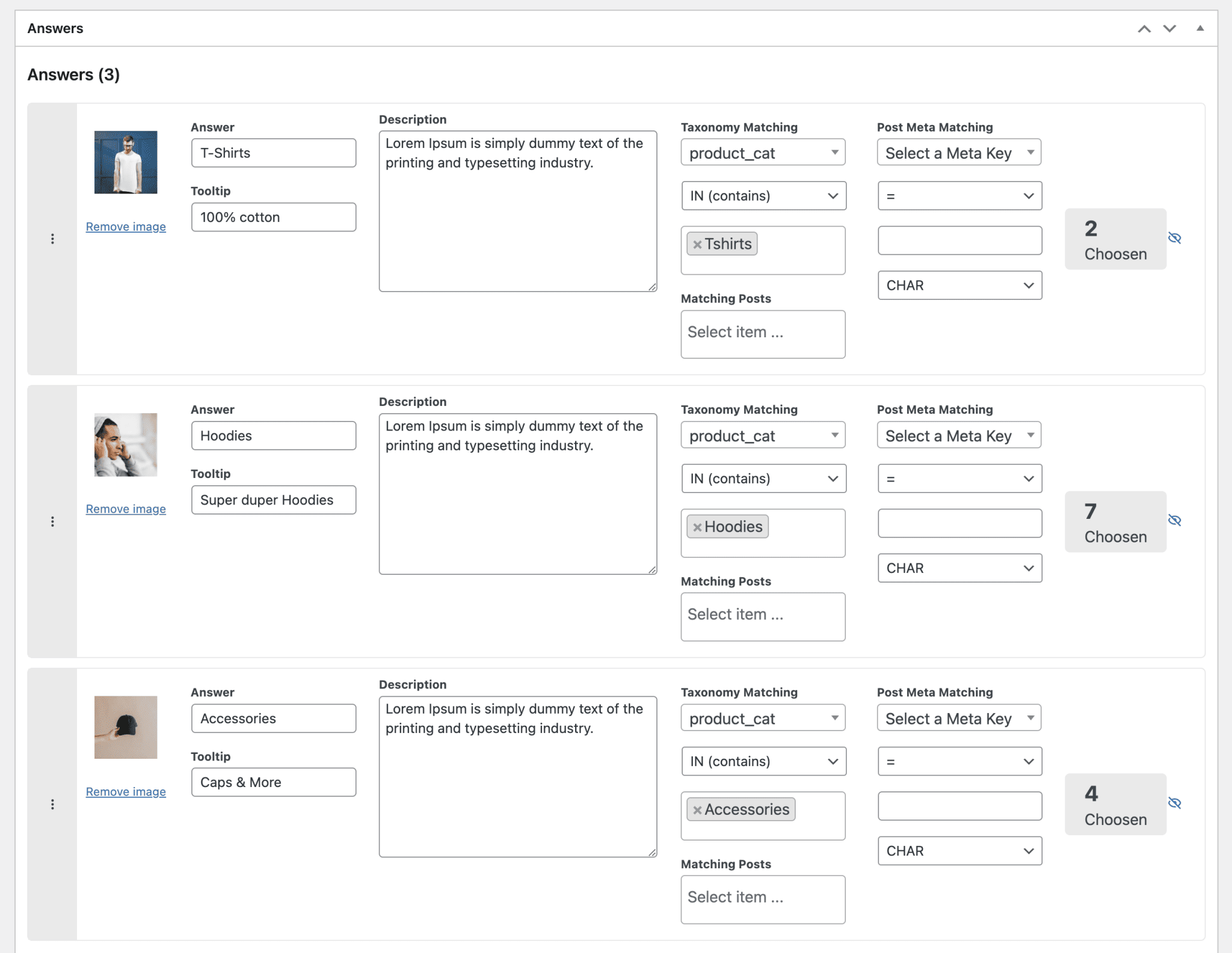This screenshot has width=1232, height=953.
Task: Open the 'IN (contains)' operator dropdown for Hoodies
Action: click(x=763, y=478)
